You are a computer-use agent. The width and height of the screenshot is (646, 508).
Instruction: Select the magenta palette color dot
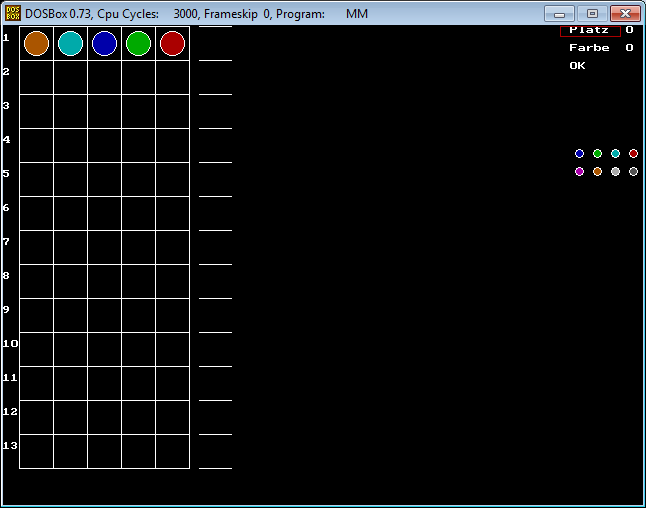(579, 172)
